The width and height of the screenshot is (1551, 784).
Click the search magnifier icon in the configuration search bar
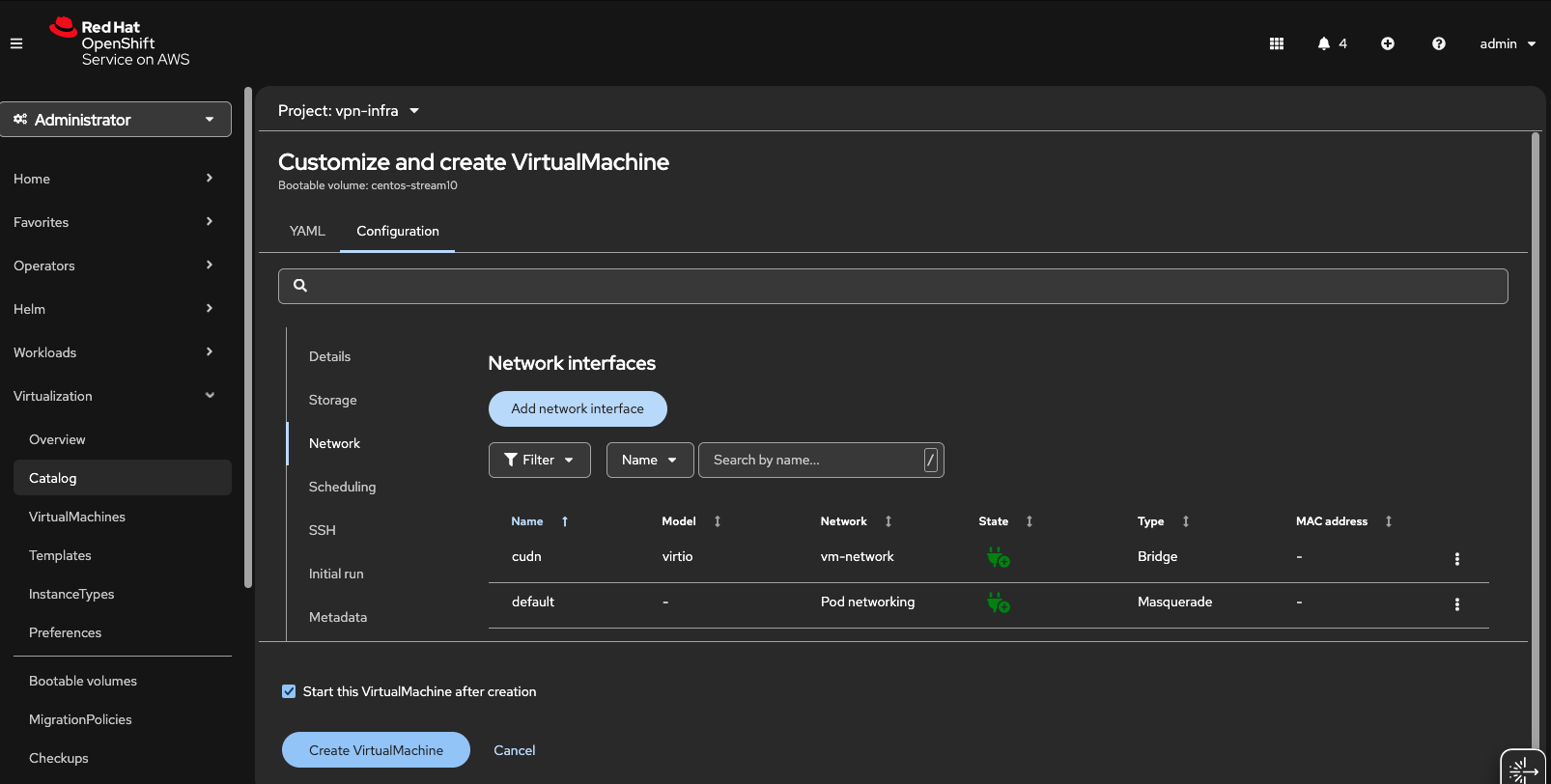coord(300,286)
